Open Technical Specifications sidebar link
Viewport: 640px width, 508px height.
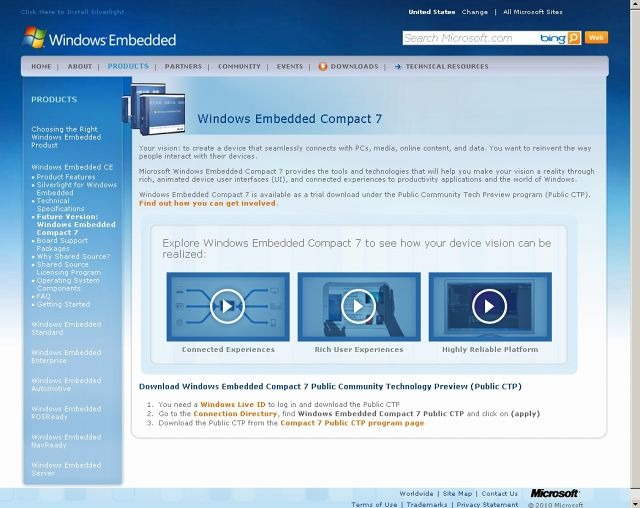(x=60, y=204)
